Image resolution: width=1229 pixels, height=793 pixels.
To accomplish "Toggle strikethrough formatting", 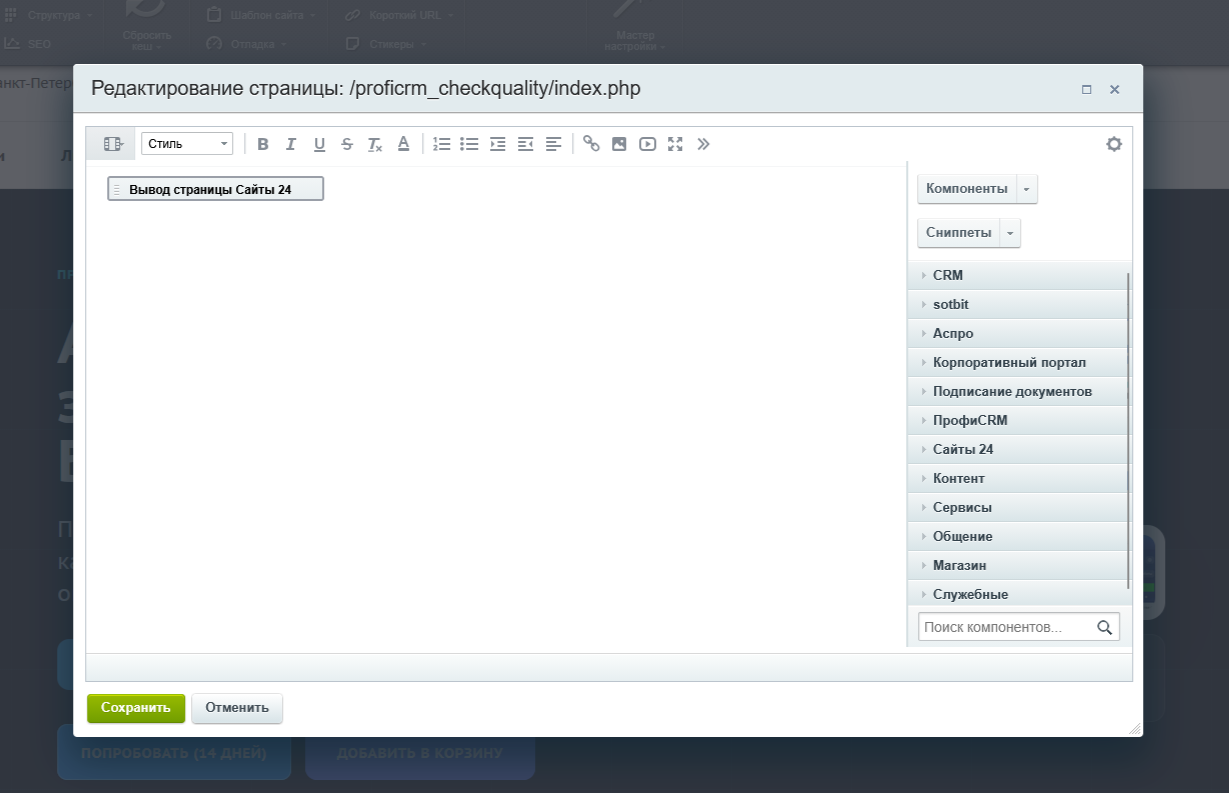I will [347, 144].
